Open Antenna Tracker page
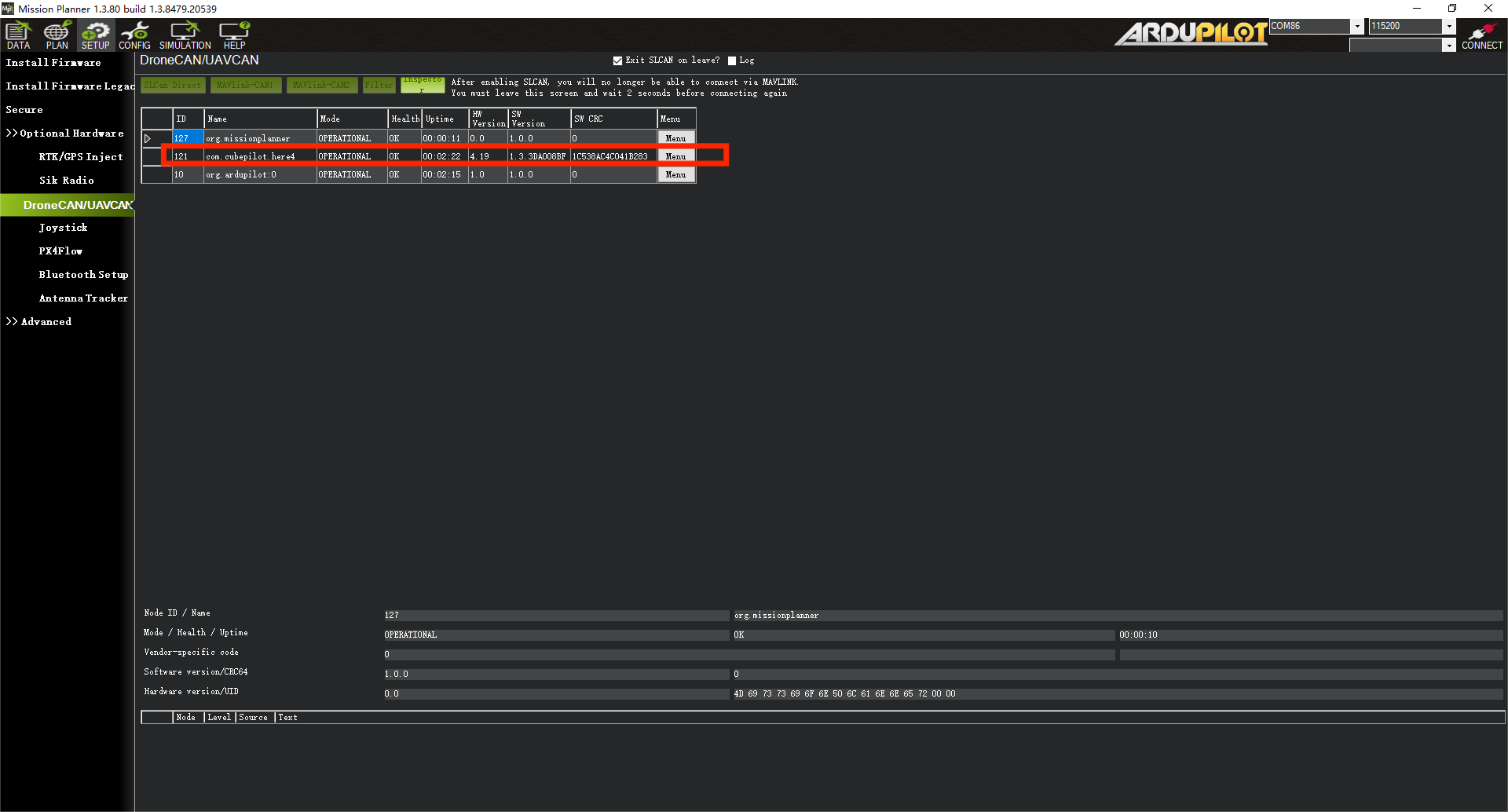Screen dimensions: 1508x812 83,298
